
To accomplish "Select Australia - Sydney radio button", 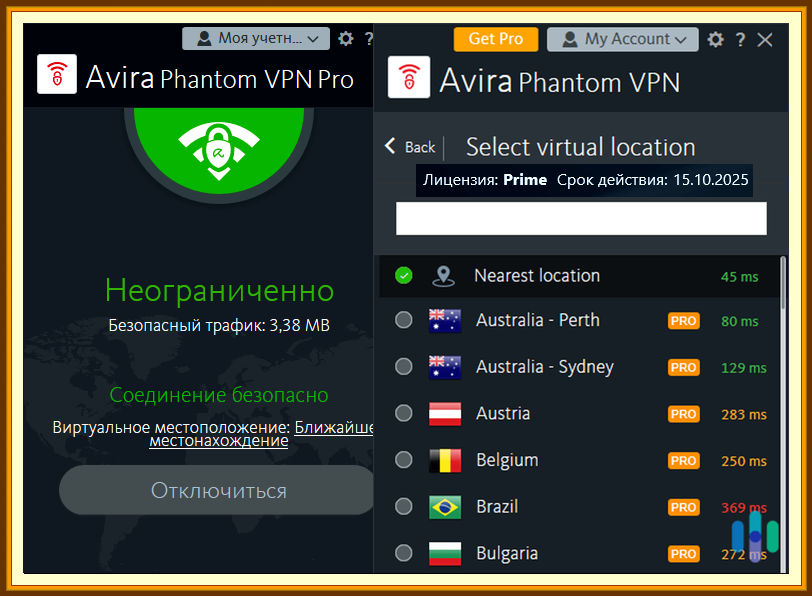I will point(404,367).
